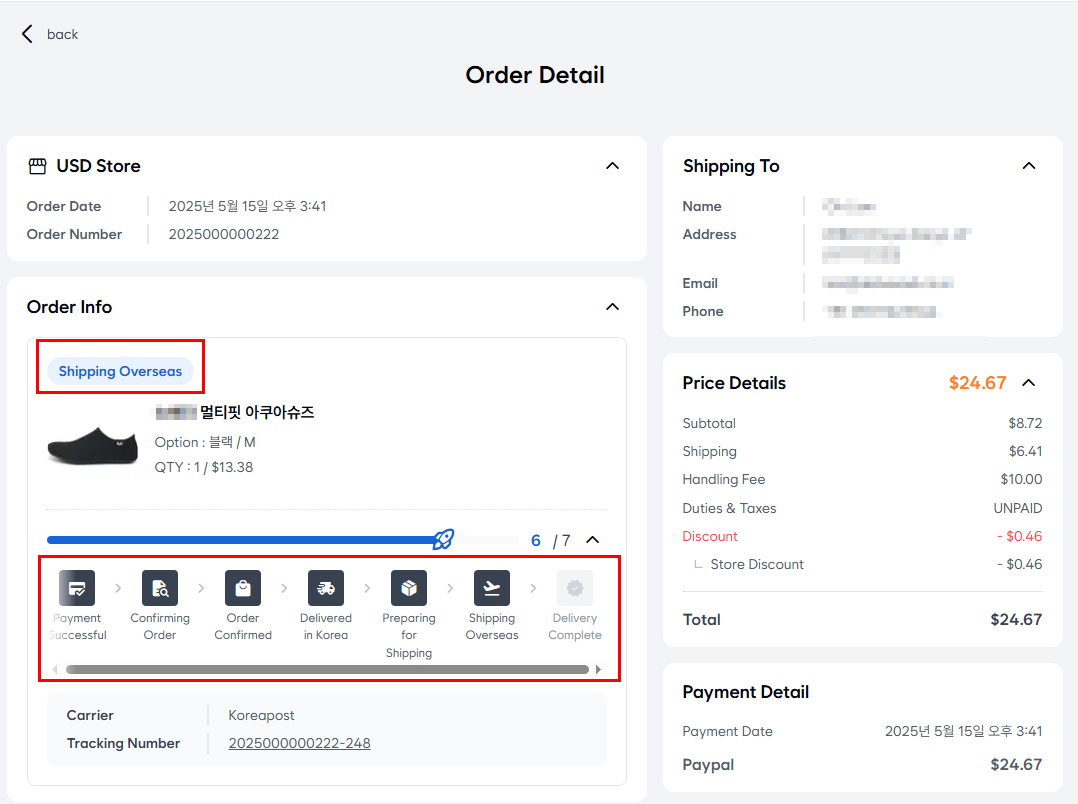Click the Payment Successful step icon
1078x804 pixels.
coord(77,588)
